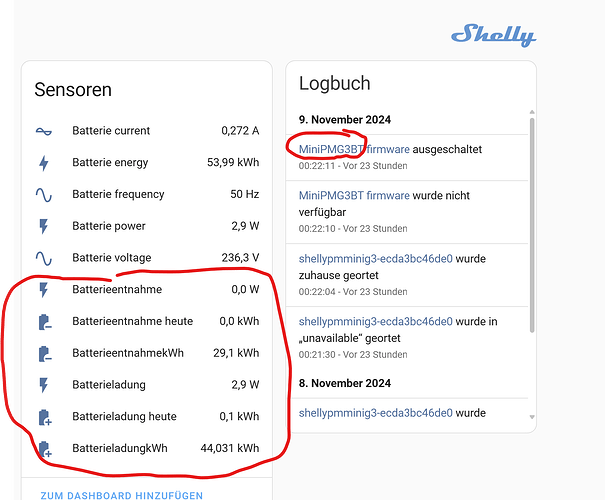The height and width of the screenshot is (500, 605).
Task: Click the Batterie current sensor icon
Action: (44, 131)
